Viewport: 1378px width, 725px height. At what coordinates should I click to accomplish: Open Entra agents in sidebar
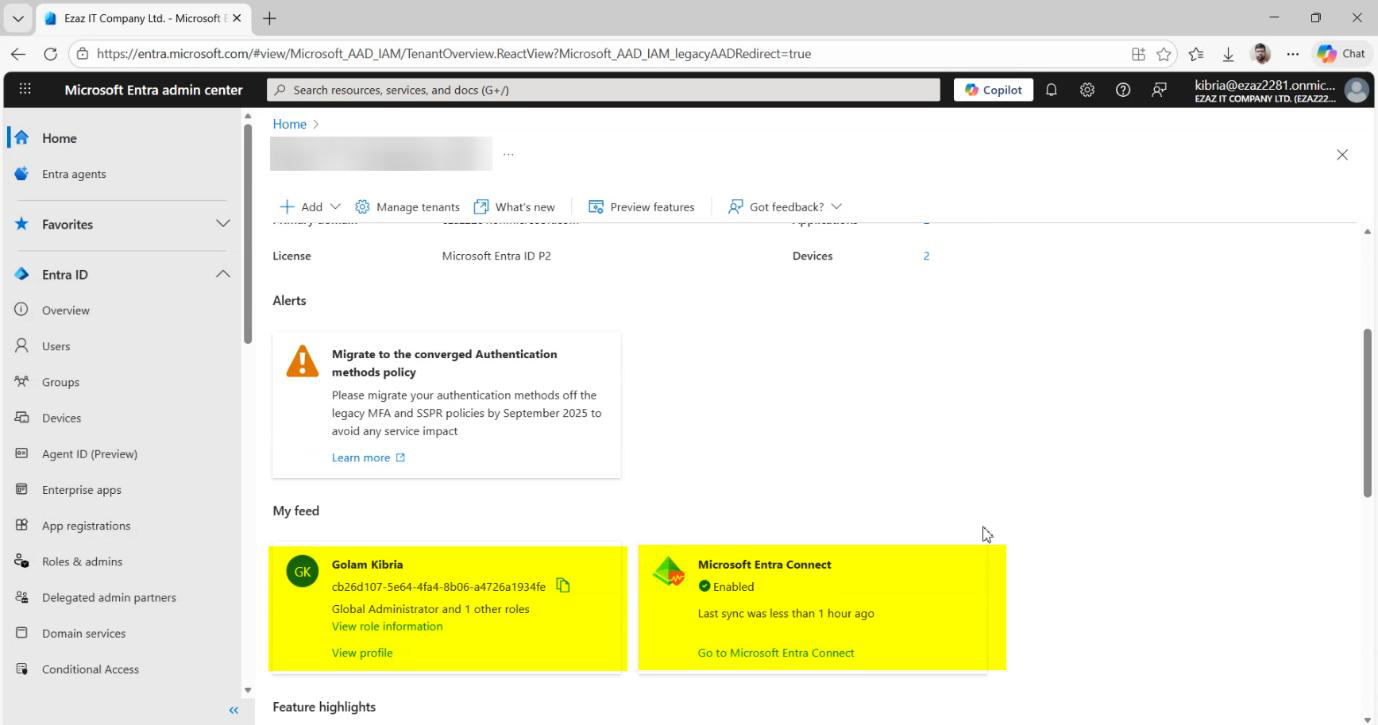tap(73, 174)
